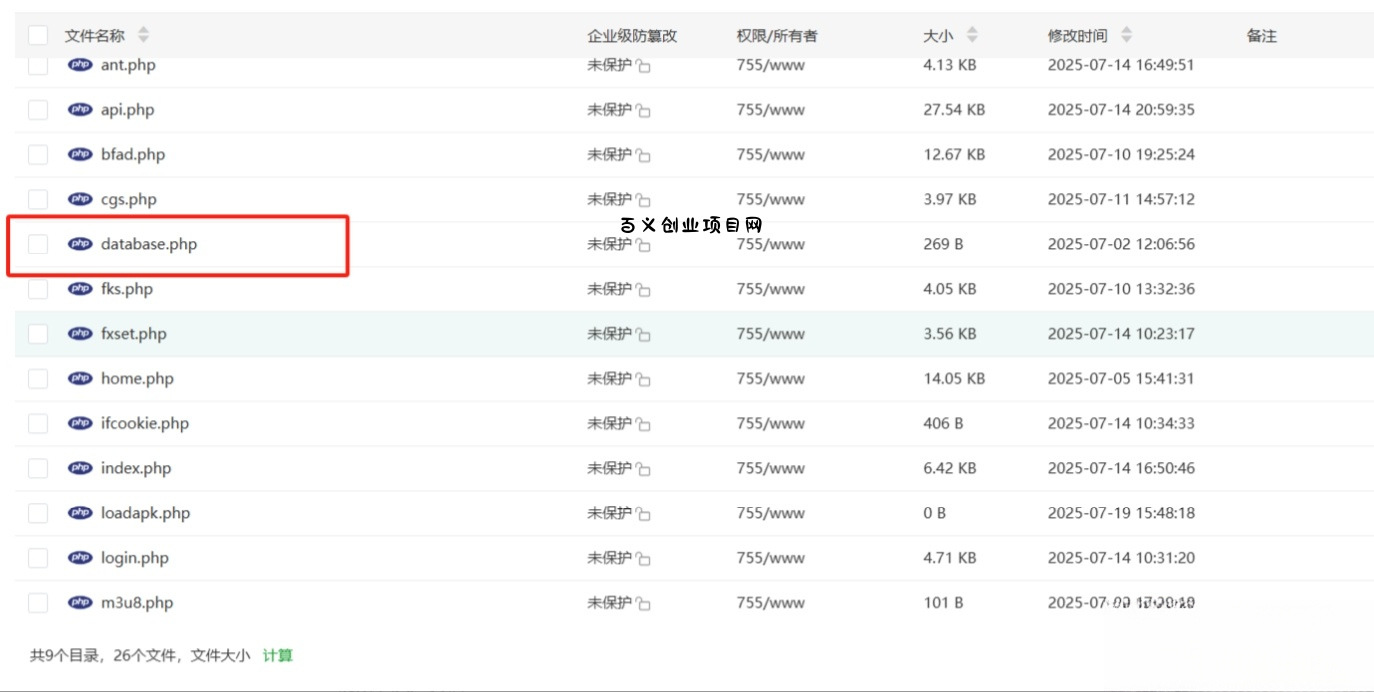This screenshot has height=692, width=1374.
Task: Click the 269 B size value
Action: [x=943, y=244]
